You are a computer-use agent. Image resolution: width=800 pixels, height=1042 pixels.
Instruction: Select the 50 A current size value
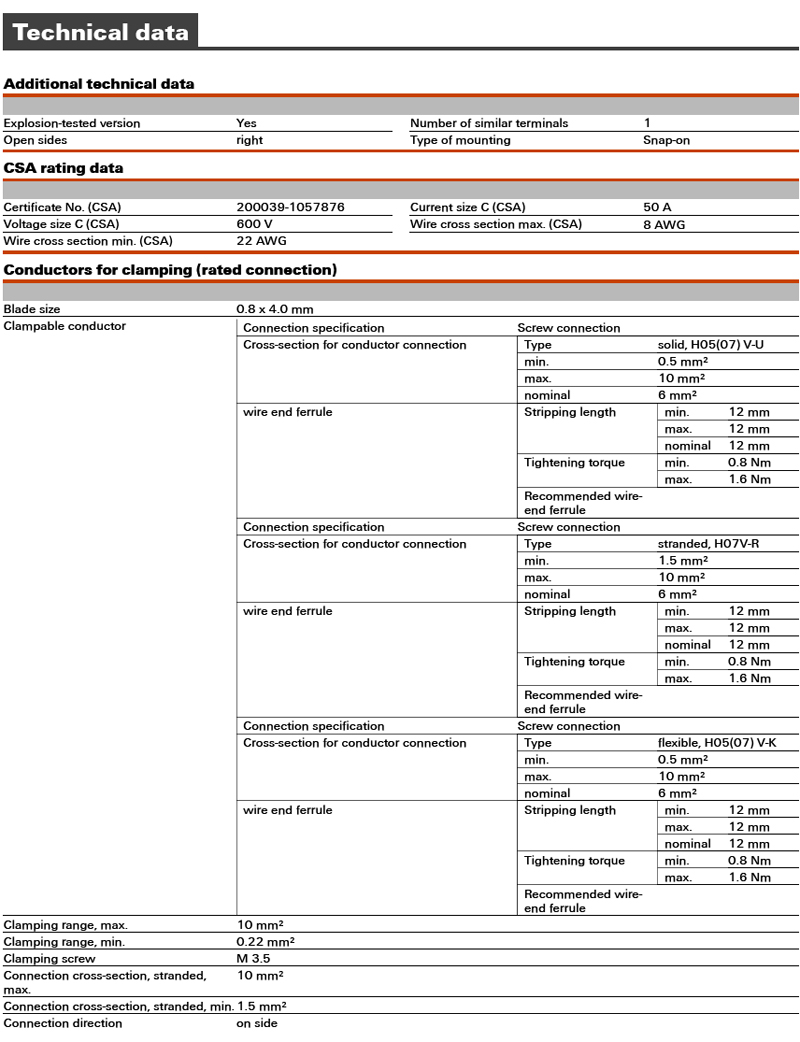pos(657,207)
